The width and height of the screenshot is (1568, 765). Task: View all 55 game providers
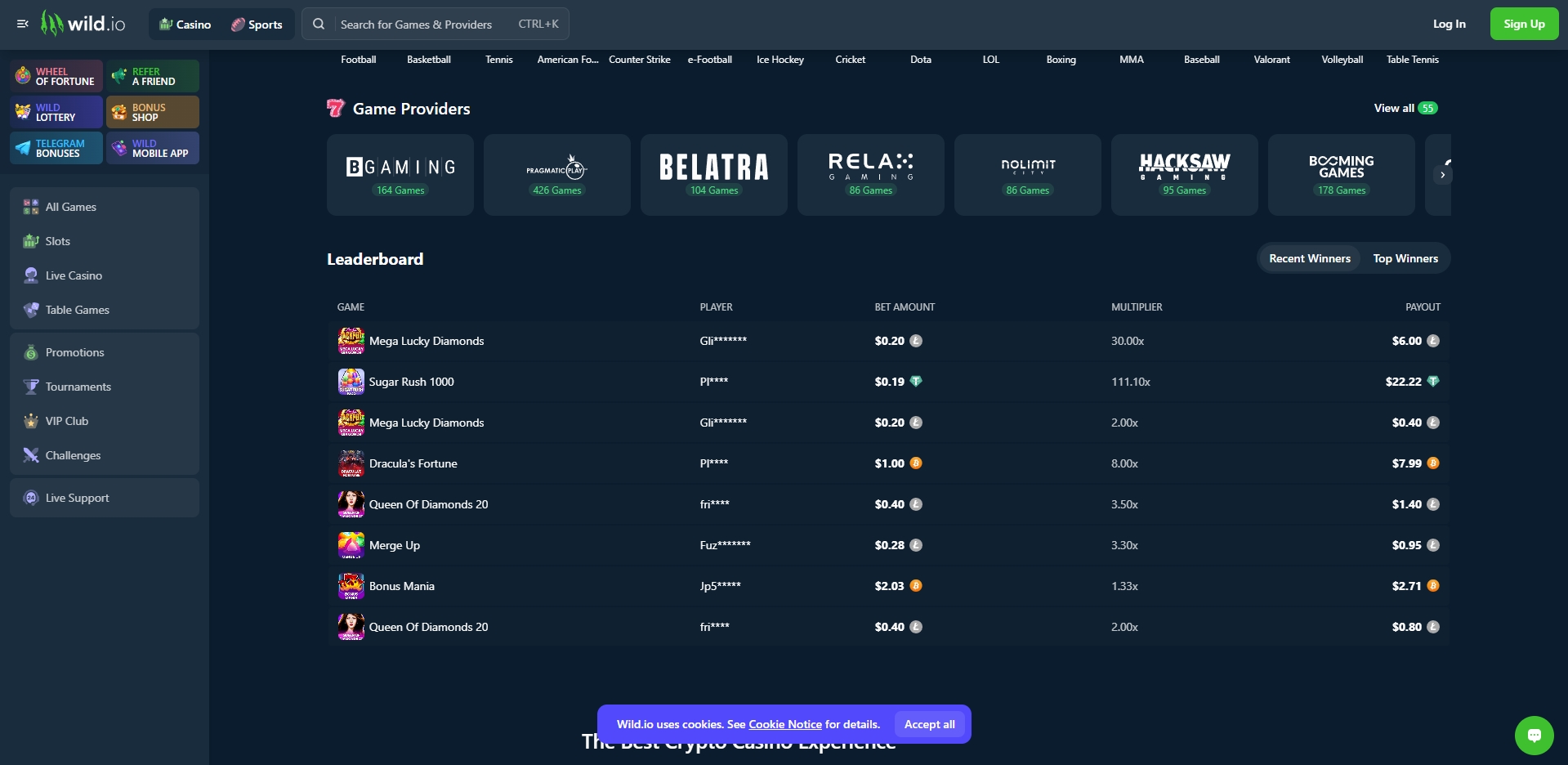click(x=1405, y=108)
